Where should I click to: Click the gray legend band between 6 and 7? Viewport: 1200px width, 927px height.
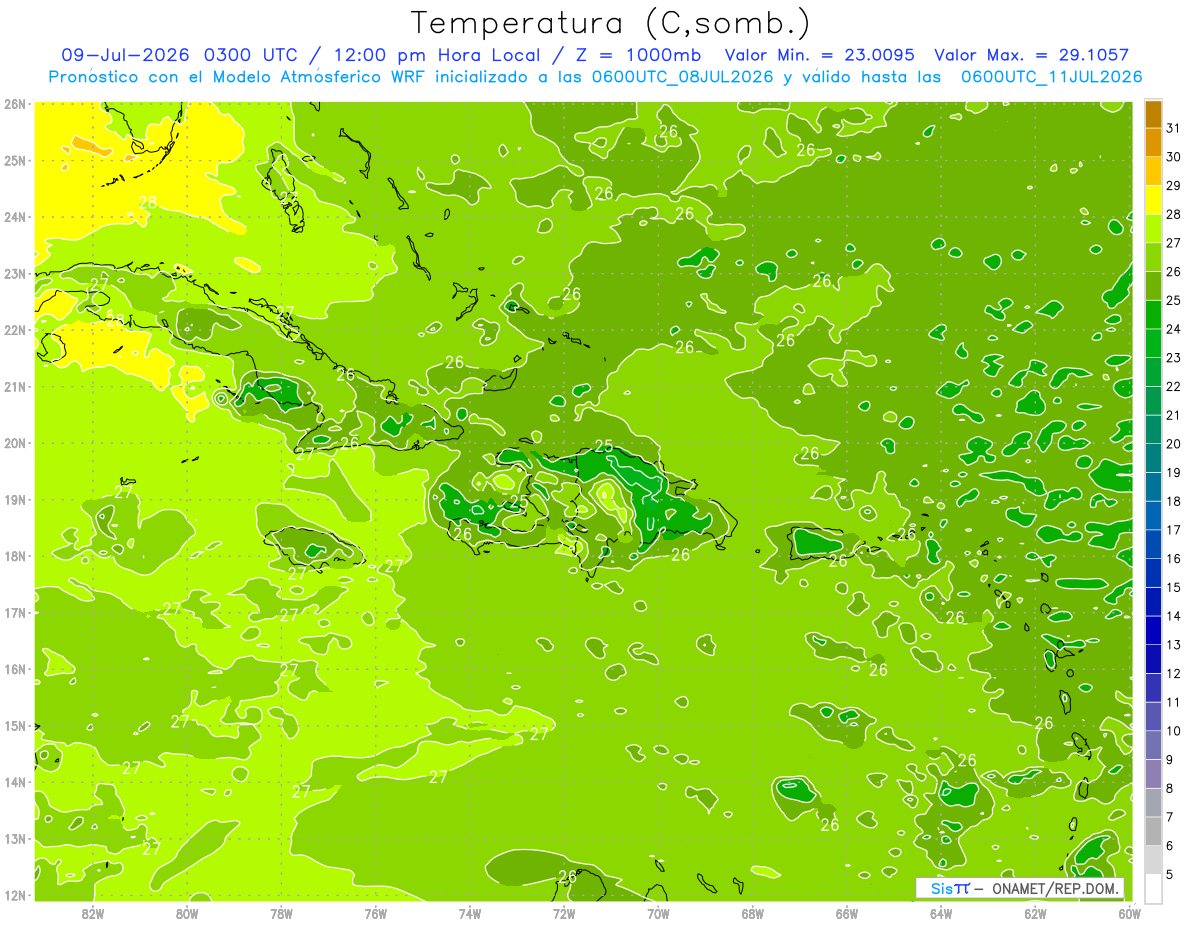[x=1153, y=831]
